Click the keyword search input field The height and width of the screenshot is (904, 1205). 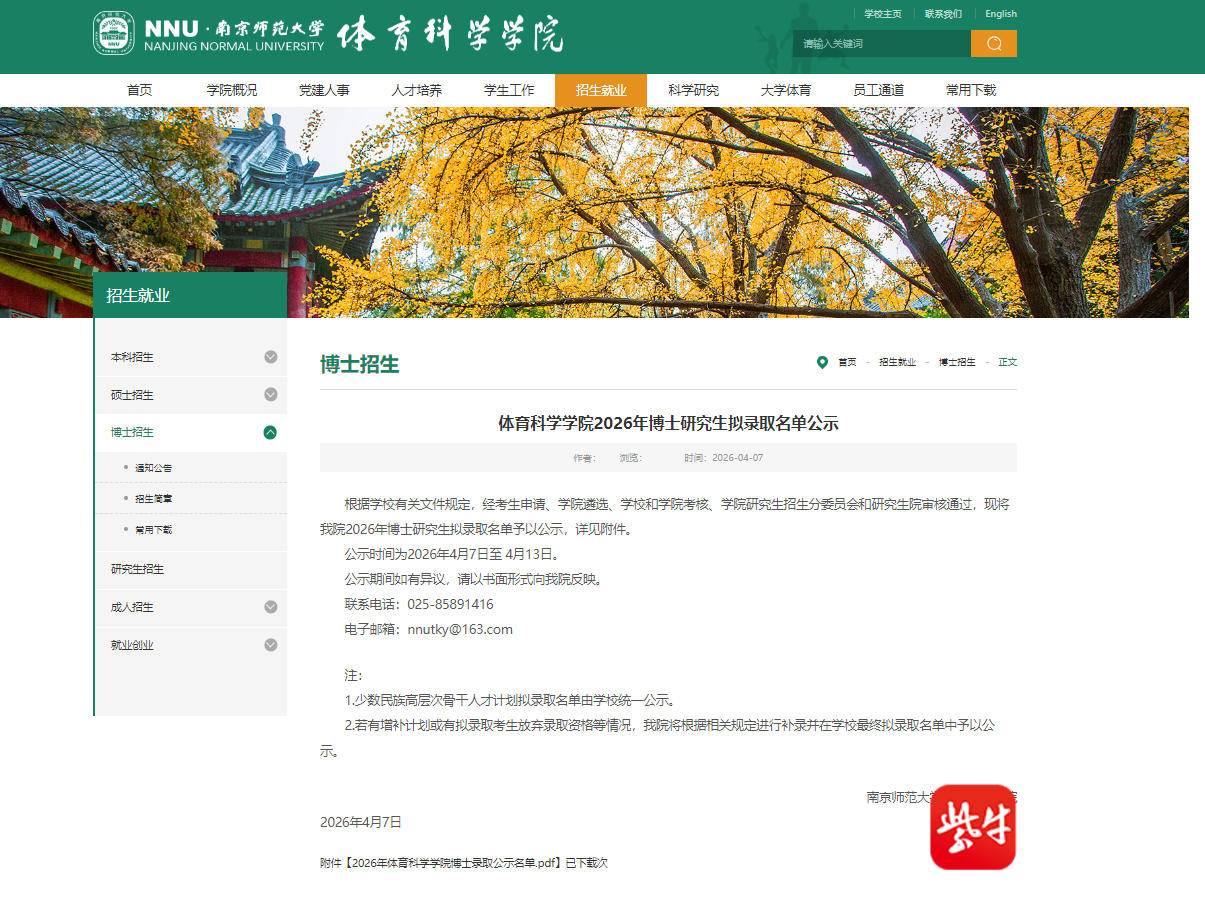pos(881,43)
